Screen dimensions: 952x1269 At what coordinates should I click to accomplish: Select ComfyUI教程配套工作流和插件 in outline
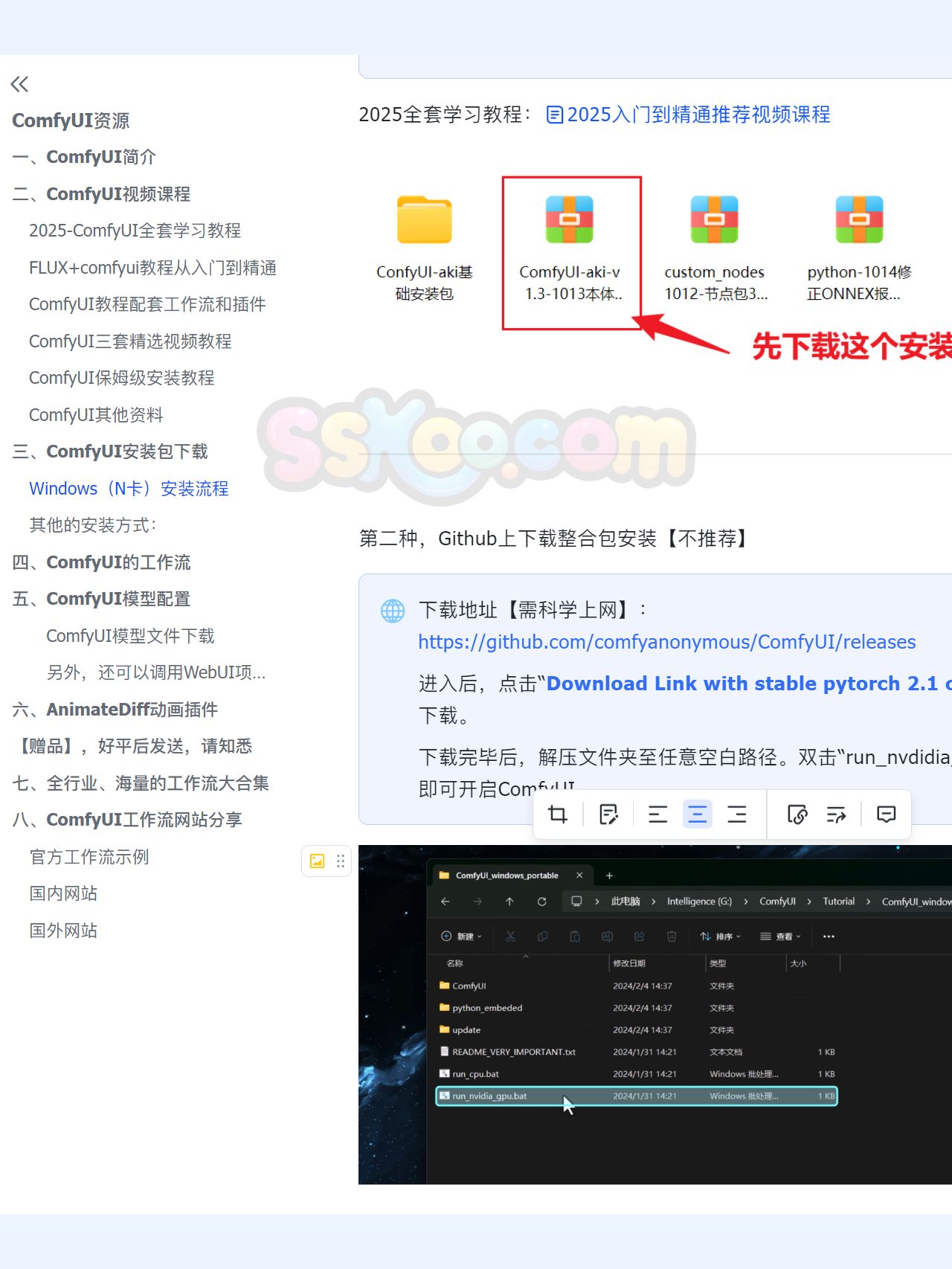(x=147, y=304)
